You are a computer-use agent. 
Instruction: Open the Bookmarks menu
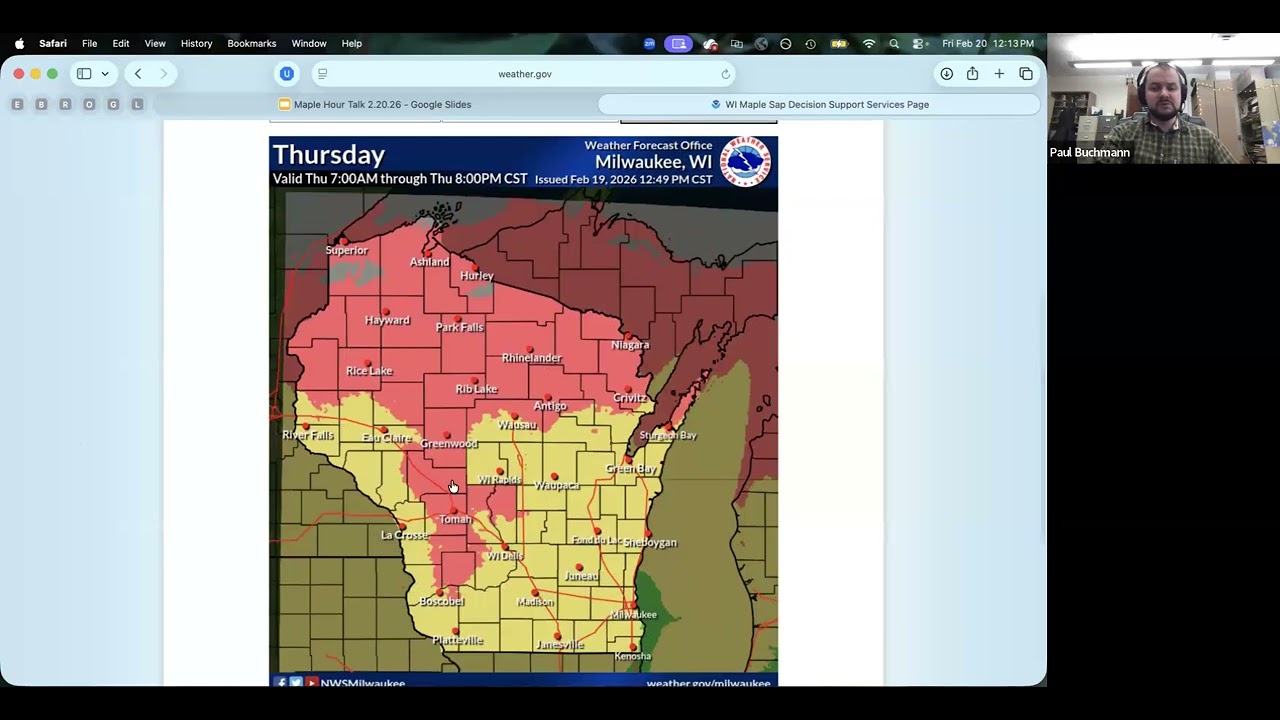pyautogui.click(x=252, y=43)
